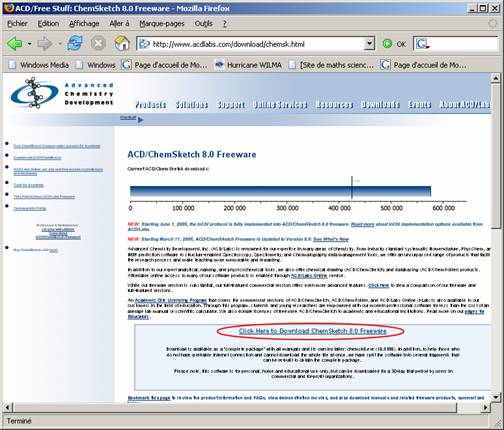Click the ACD/ChemSketch 8.0 Freeware heading
This screenshot has width=504, height=430.
point(192,154)
